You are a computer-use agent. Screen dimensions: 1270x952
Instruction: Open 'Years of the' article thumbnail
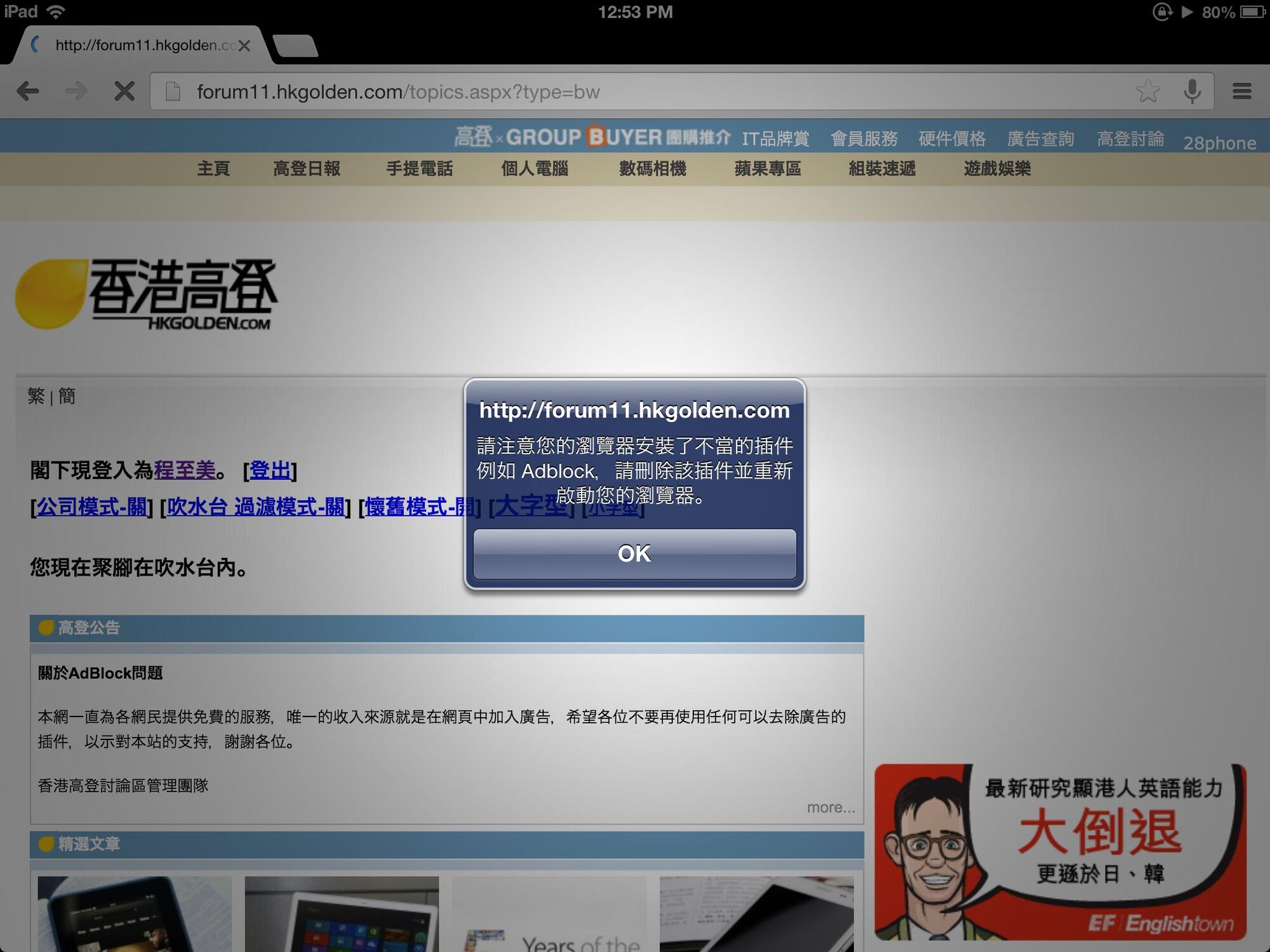[x=549, y=914]
